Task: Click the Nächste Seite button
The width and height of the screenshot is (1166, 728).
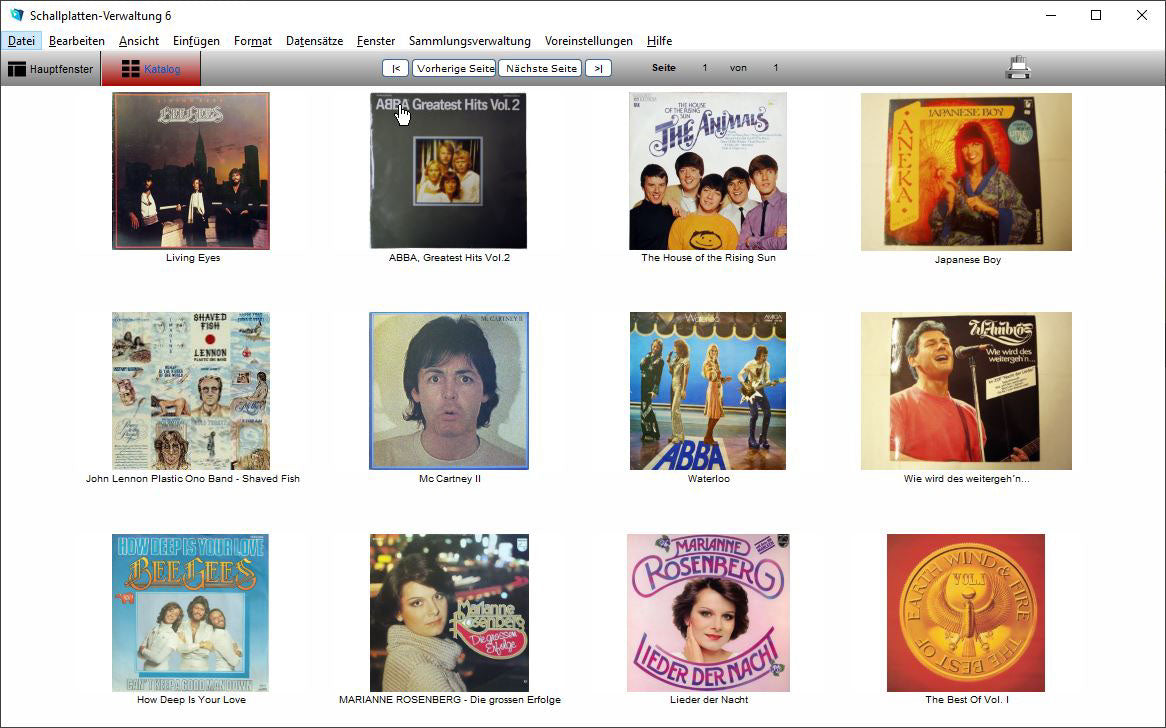Action: tap(541, 68)
